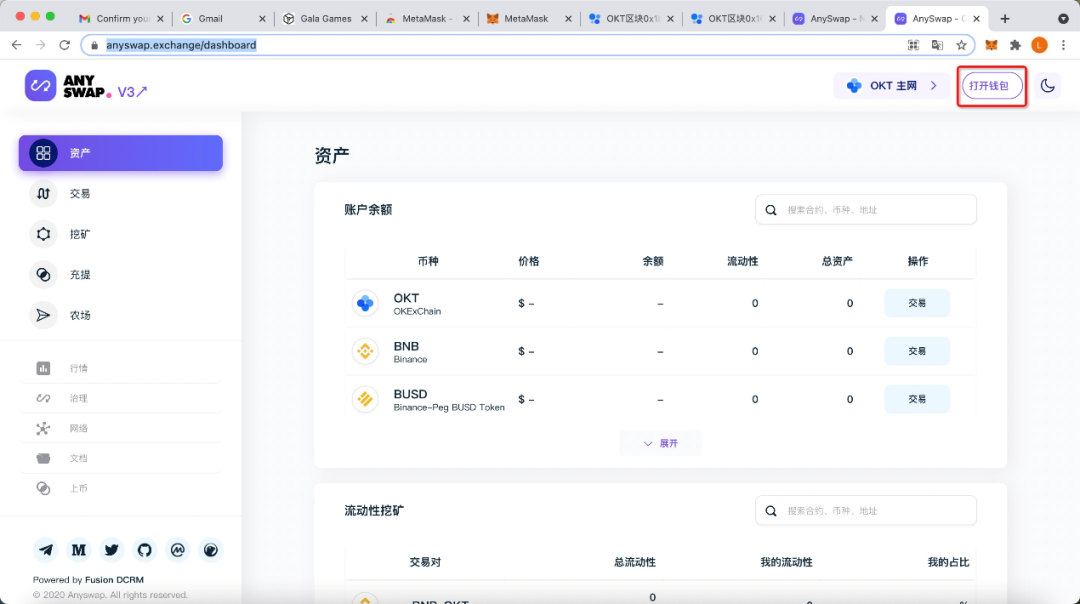Screen dimensions: 1080x604
Task: Click the BUSD token icon
Action: (365, 399)
